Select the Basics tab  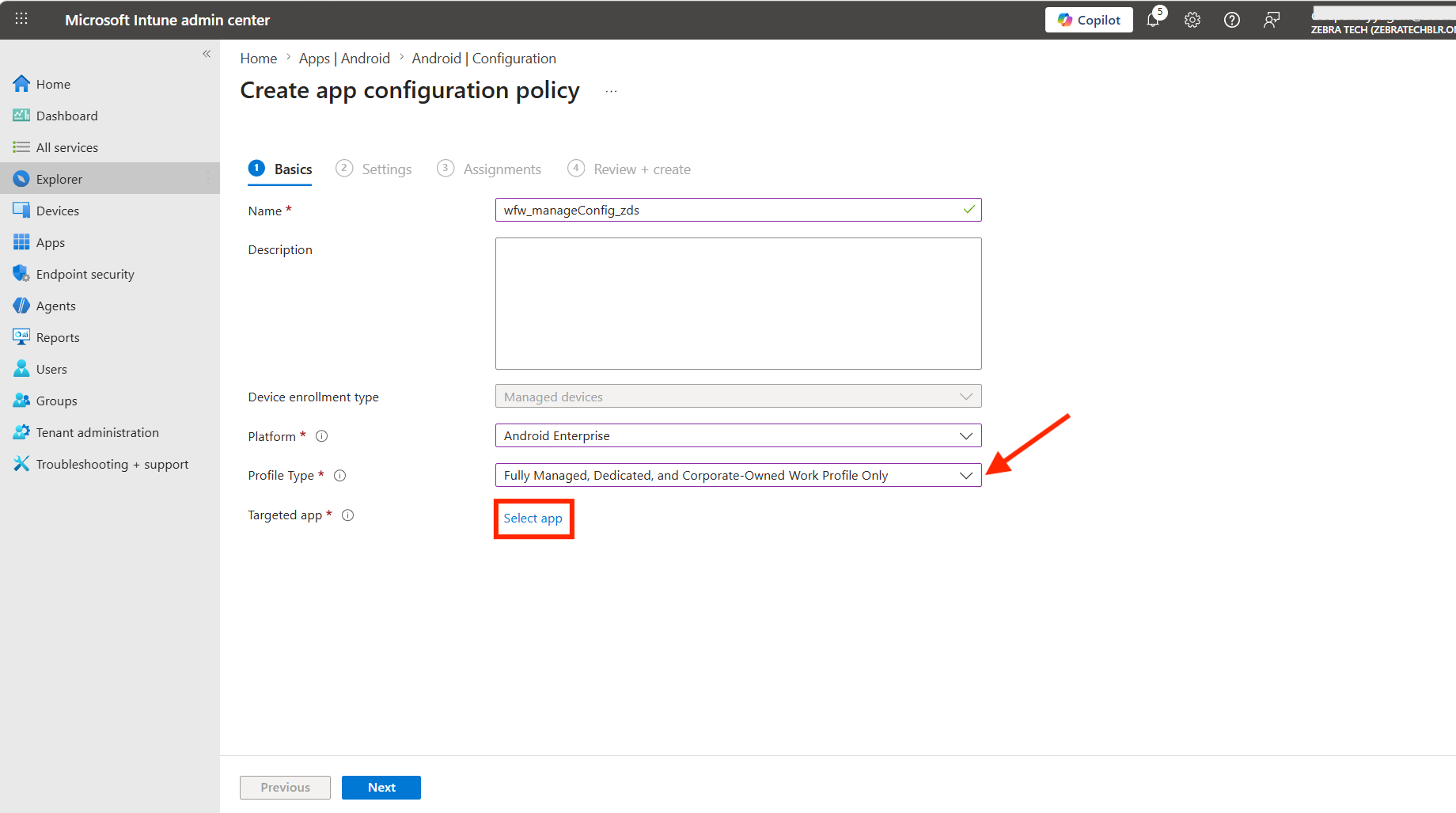click(280, 169)
